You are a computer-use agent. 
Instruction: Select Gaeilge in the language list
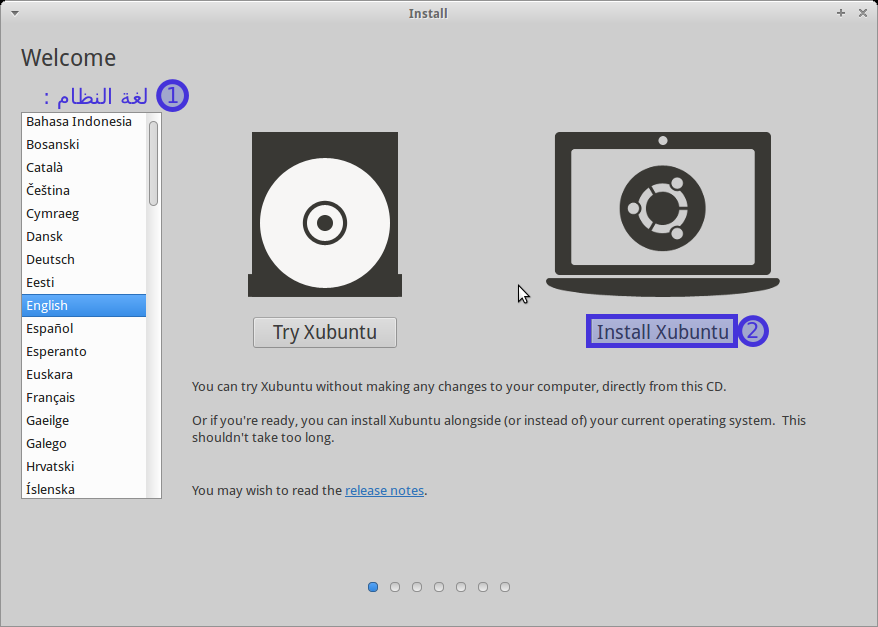(84, 420)
